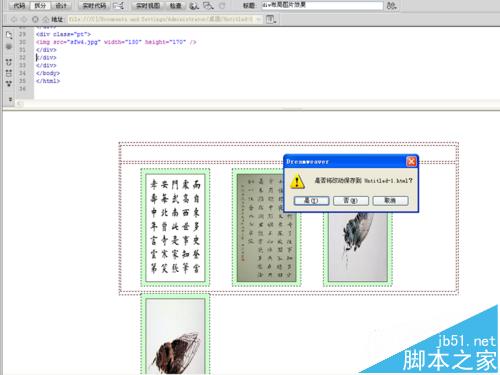Click the img src code line
Screen dimensions: 500x375
click(116, 42)
